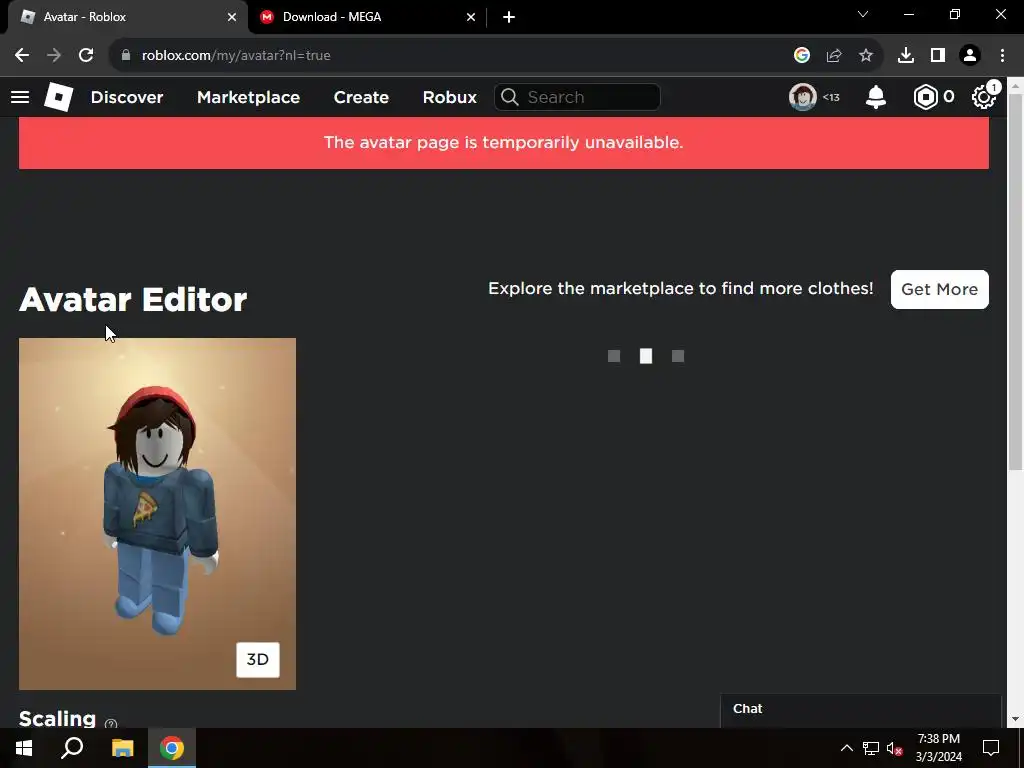This screenshot has height=768, width=1024.
Task: Open the network tray icon
Action: (x=871, y=748)
